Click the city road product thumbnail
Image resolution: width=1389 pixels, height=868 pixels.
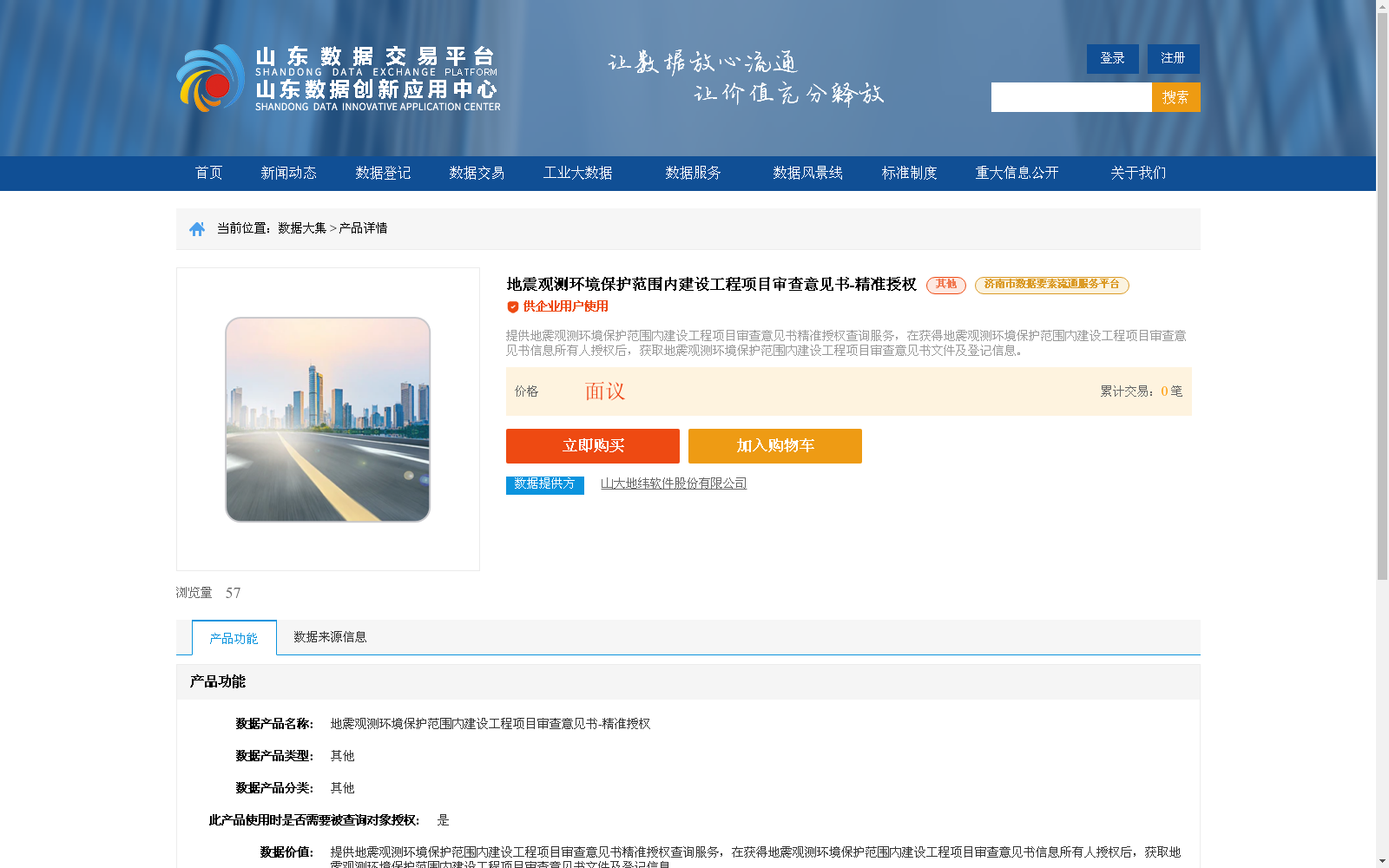point(328,419)
